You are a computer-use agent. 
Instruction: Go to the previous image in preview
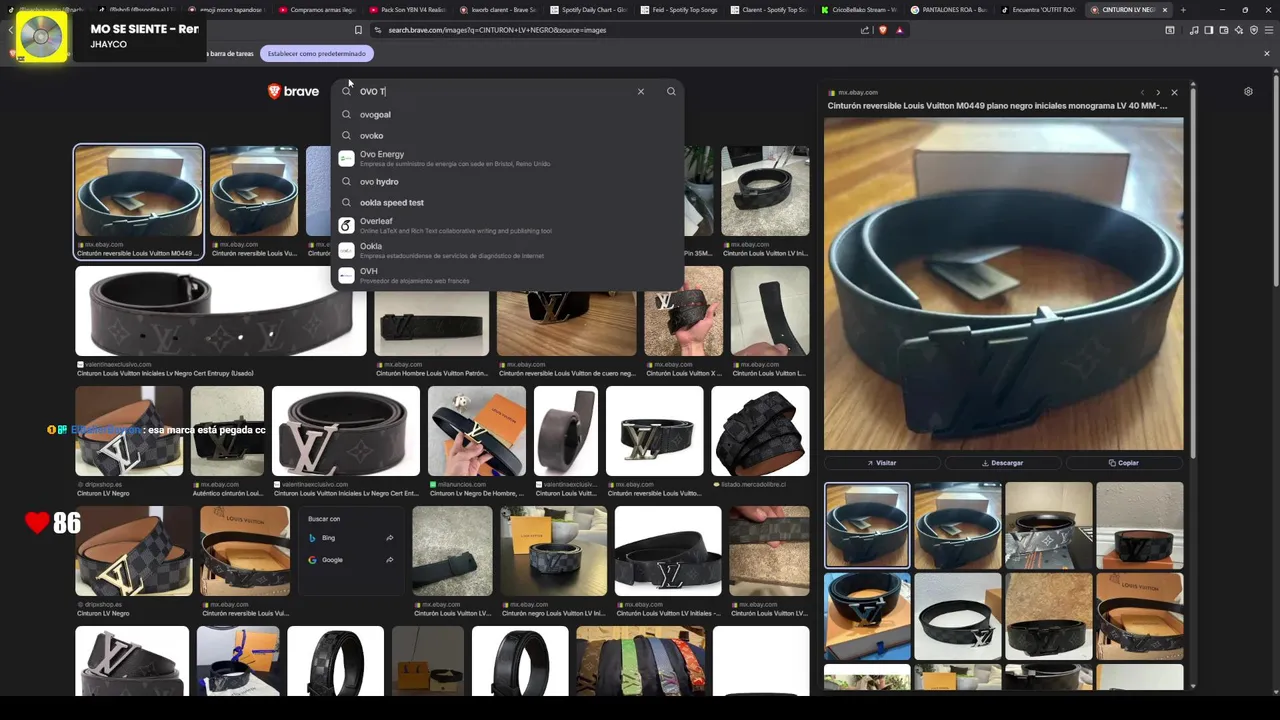point(1142,92)
